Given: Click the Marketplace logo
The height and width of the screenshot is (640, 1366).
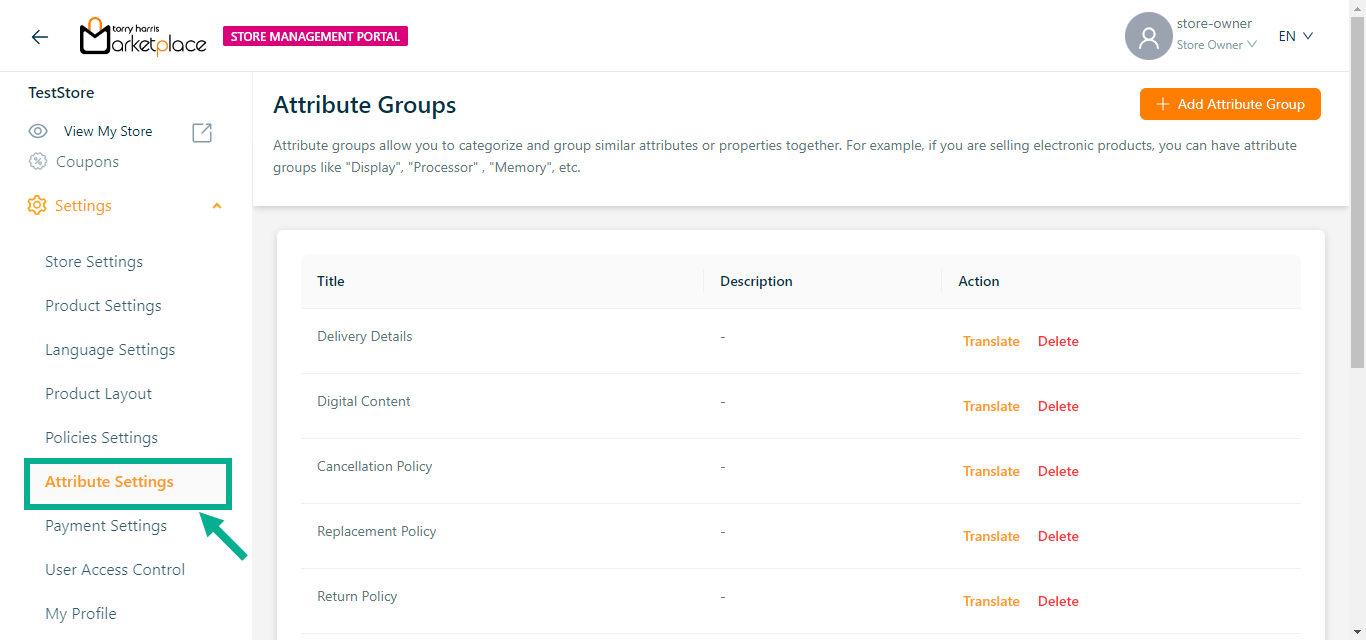Looking at the screenshot, I should click(143, 37).
